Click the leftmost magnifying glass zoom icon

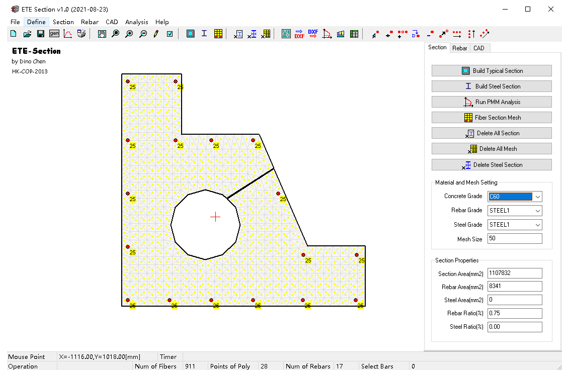tap(115, 34)
